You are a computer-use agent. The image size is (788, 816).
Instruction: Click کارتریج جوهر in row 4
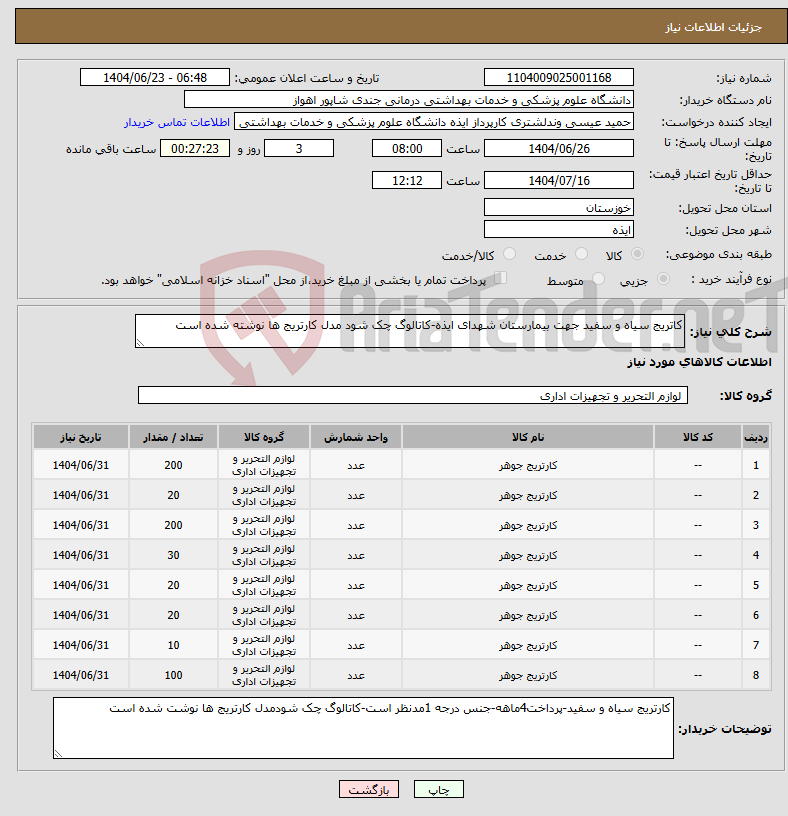(x=528, y=555)
